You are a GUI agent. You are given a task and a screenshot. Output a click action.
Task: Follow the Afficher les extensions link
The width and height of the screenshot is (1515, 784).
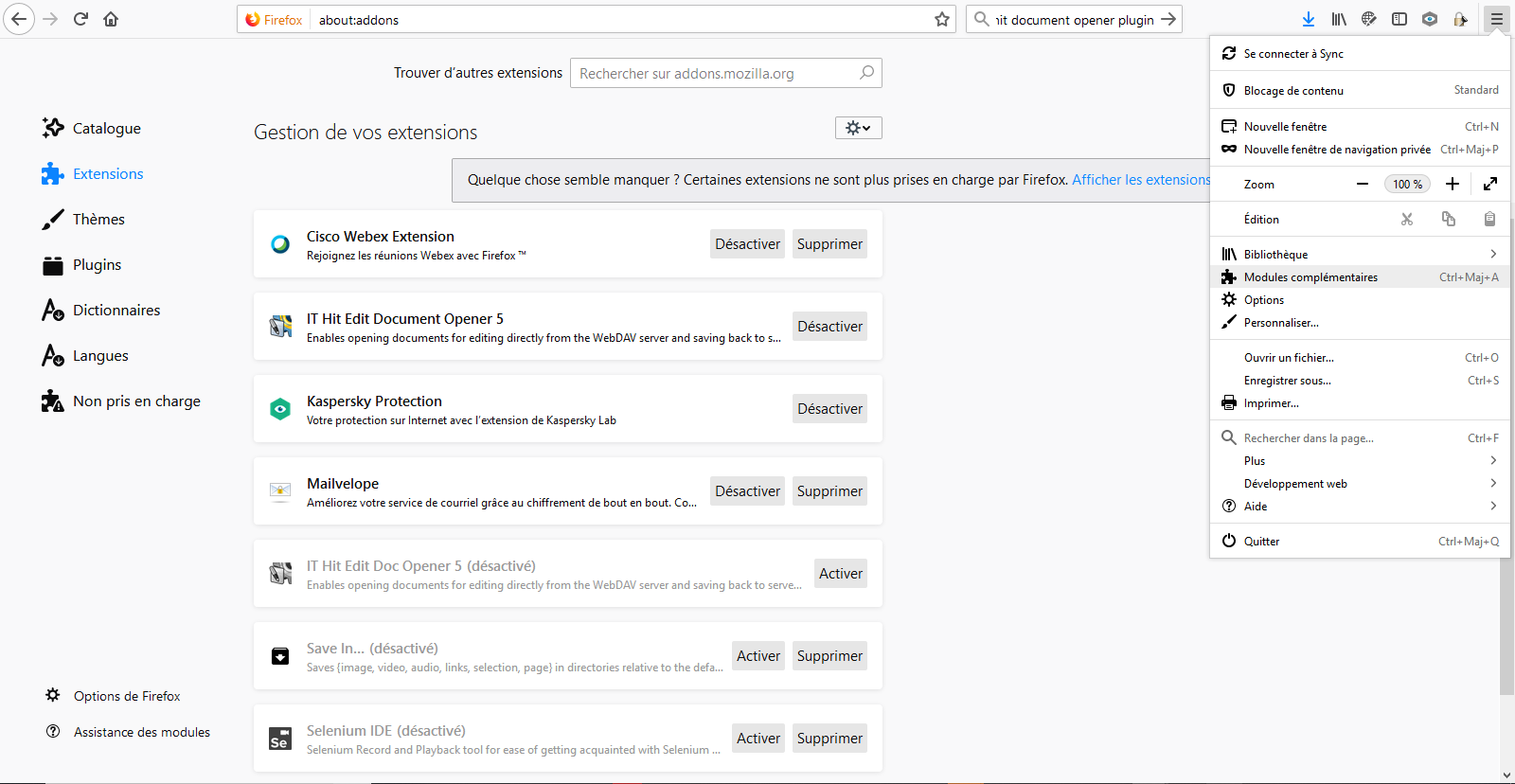point(1141,180)
